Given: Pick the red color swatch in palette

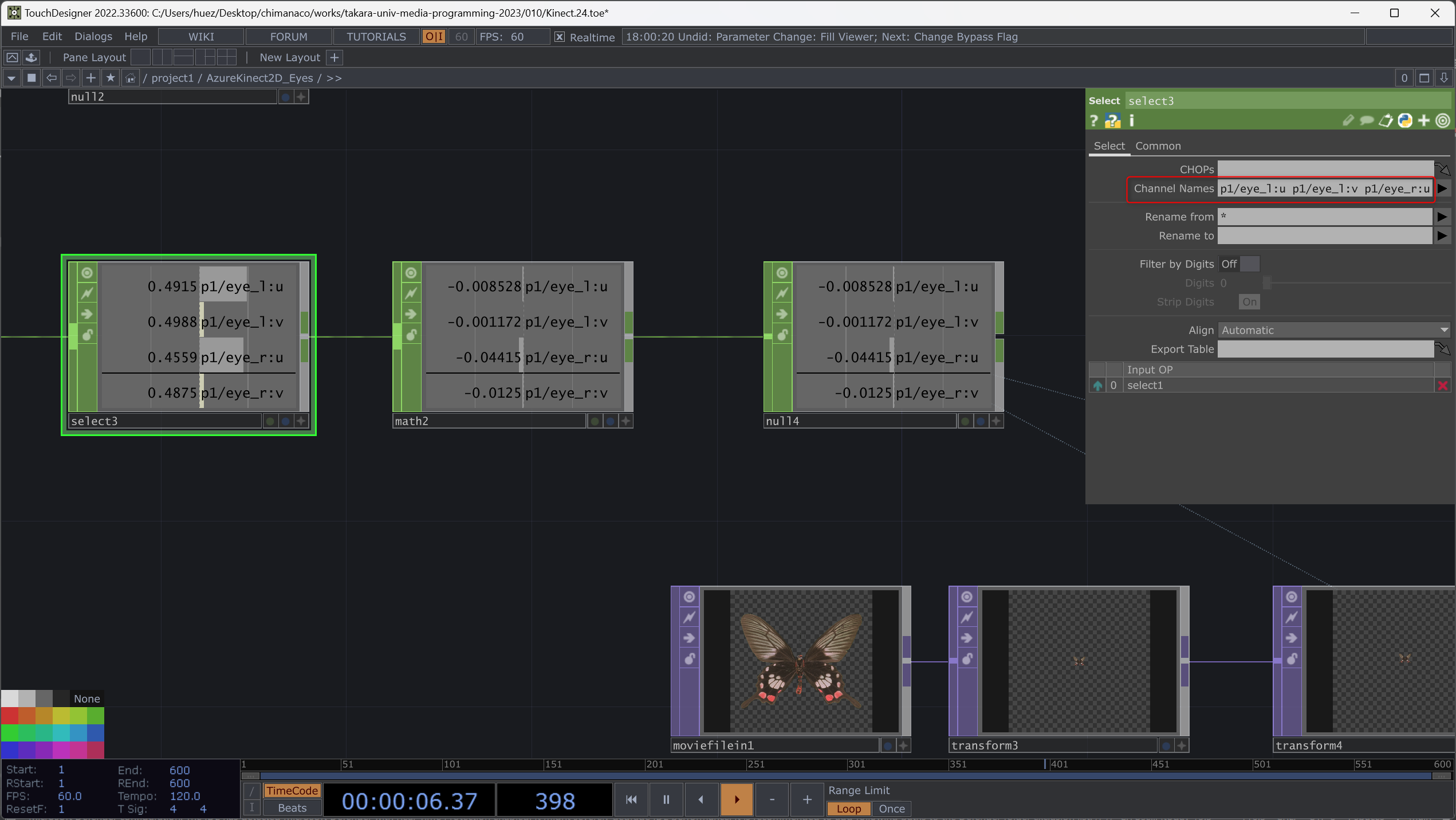Looking at the screenshot, I should point(9,715).
